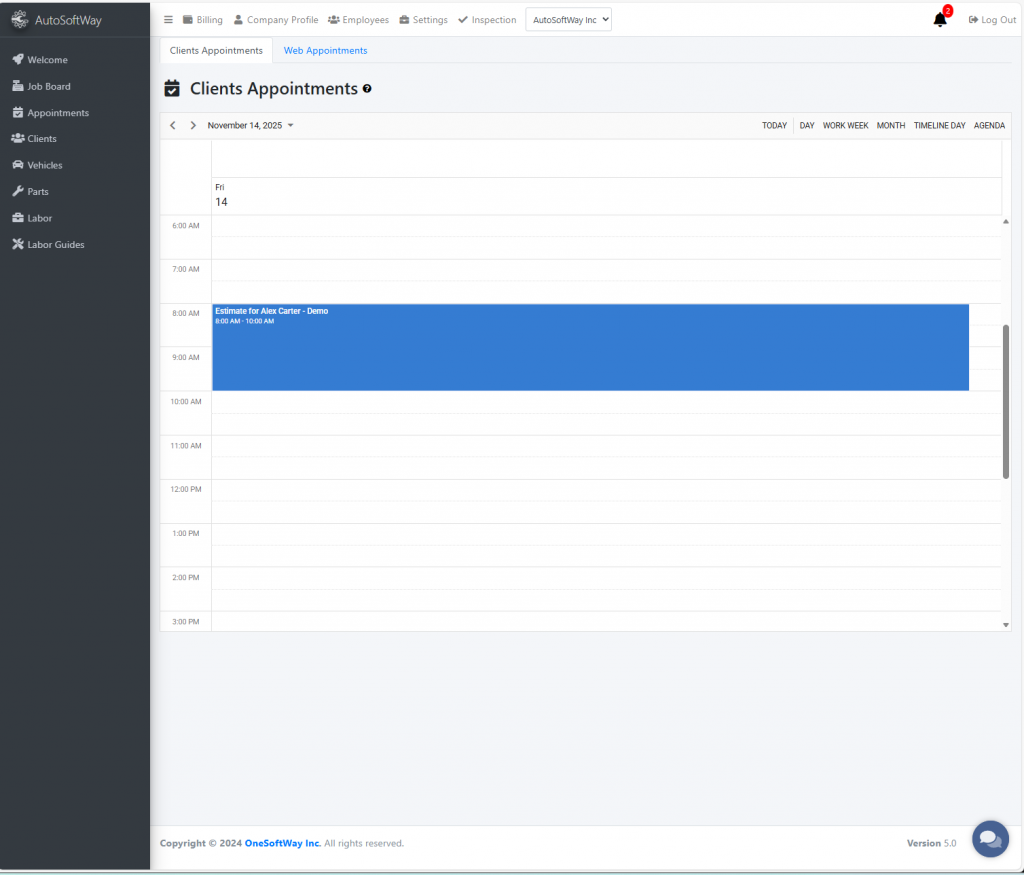Click the help icon beside Clients Appointments
This screenshot has width=1024, height=875.
[367, 89]
